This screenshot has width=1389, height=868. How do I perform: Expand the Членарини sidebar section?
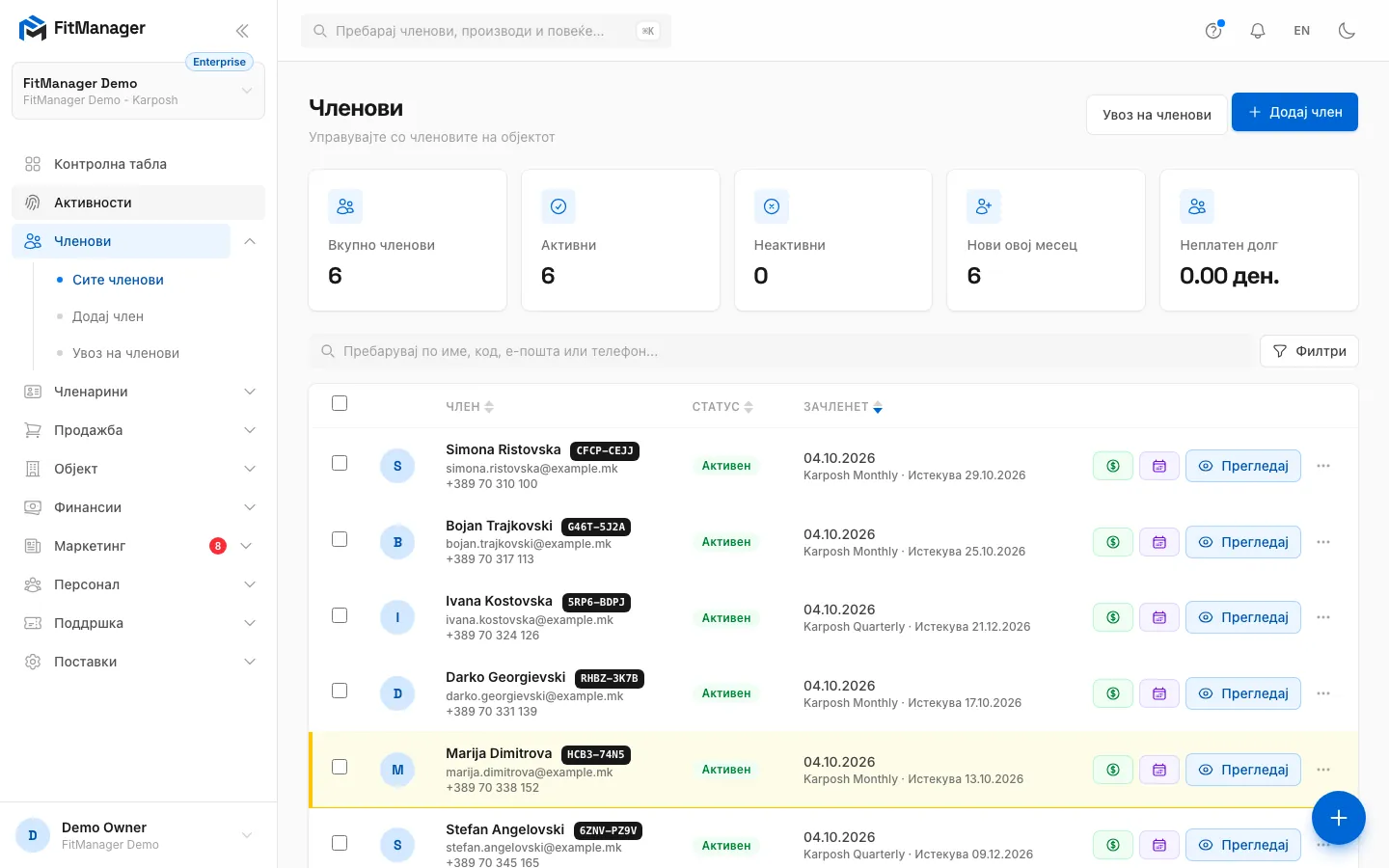coord(138,392)
